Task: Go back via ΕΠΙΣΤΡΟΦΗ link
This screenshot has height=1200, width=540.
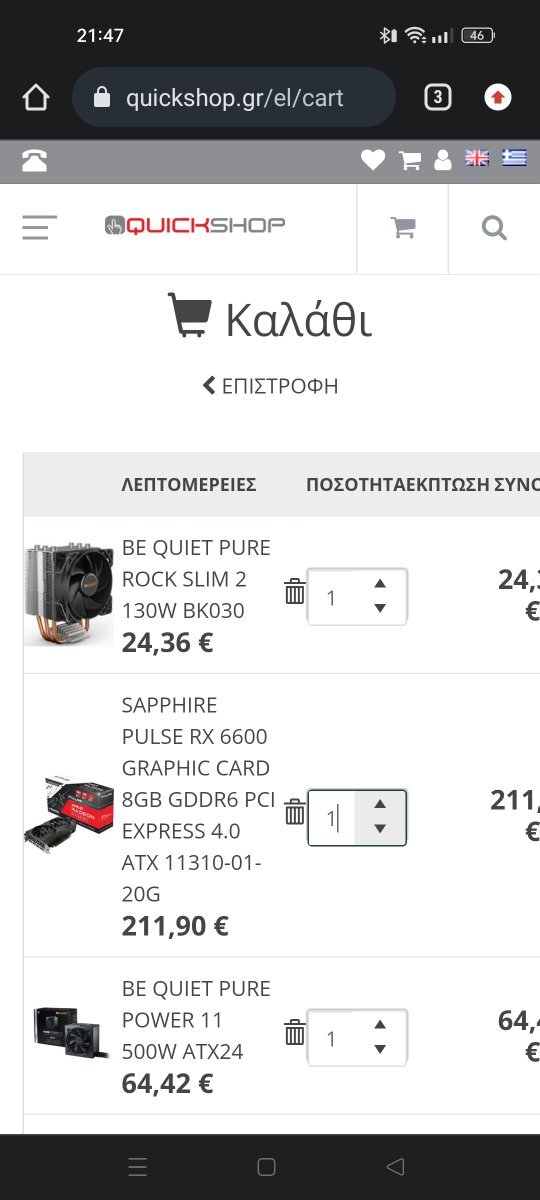Action: point(270,385)
